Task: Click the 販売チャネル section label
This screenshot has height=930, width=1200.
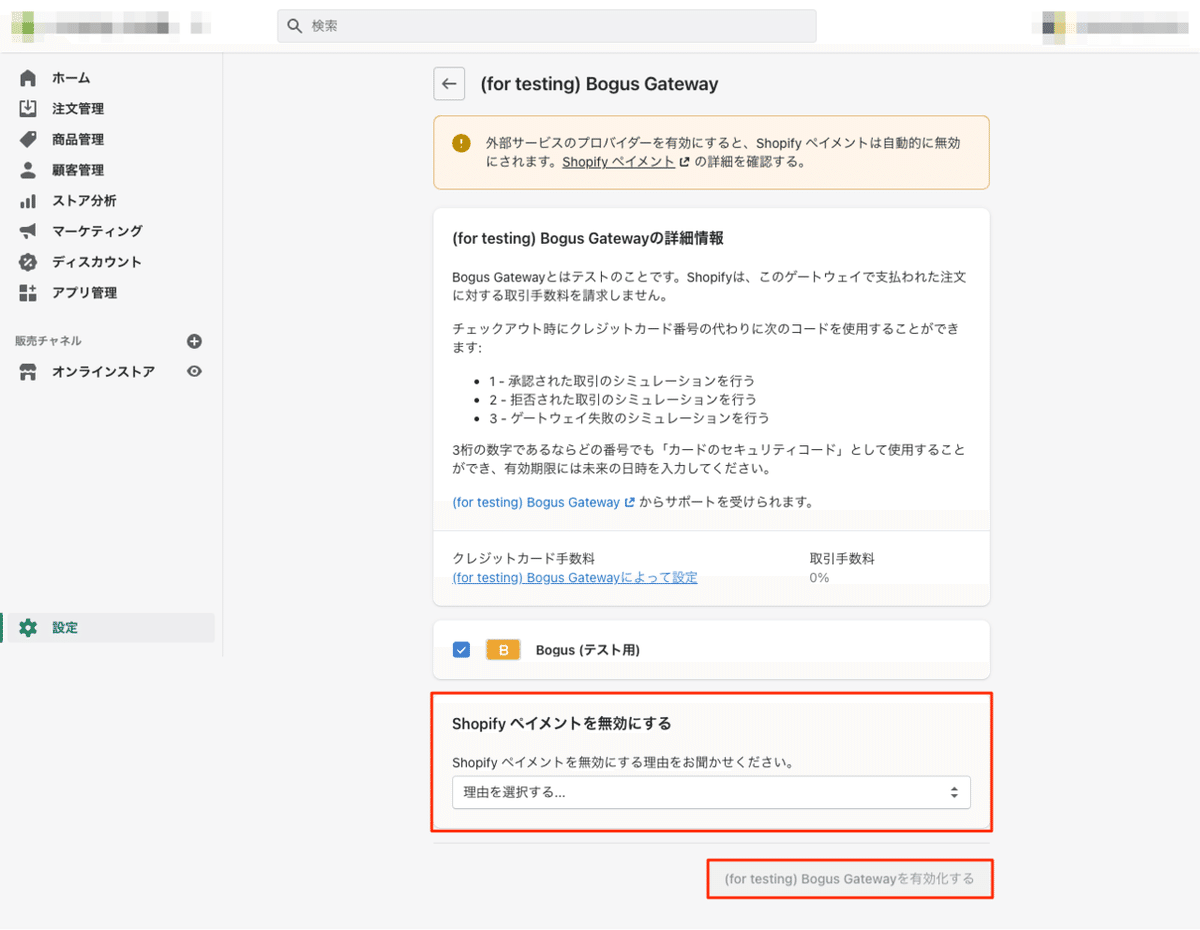Action: coord(48,341)
